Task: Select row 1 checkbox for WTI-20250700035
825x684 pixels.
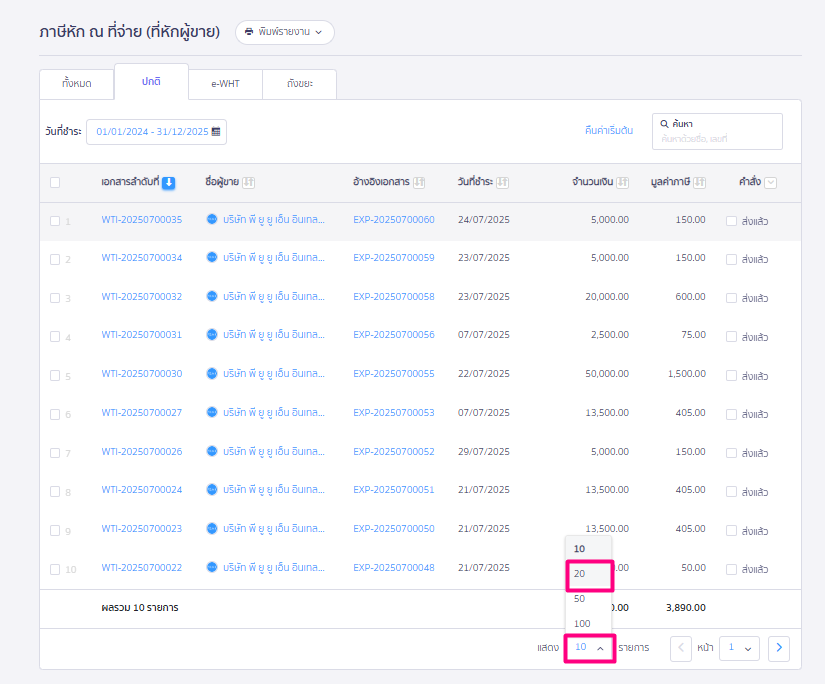Action: point(55,221)
